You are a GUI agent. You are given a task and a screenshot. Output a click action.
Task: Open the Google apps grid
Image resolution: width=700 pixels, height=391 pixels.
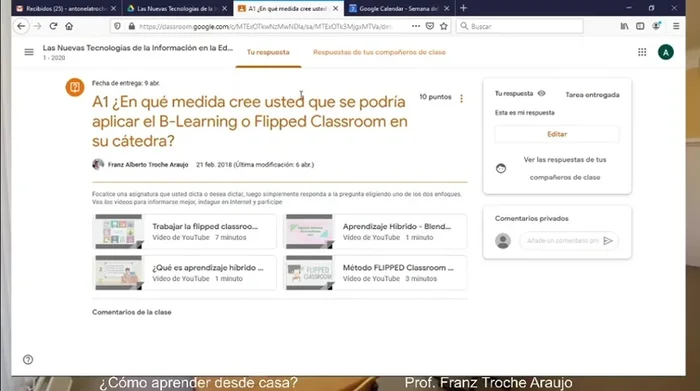(x=642, y=52)
